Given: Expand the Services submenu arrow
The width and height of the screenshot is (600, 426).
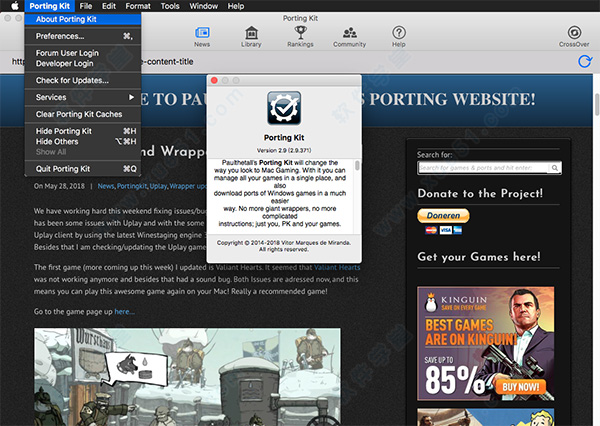Looking at the screenshot, I should pyautogui.click(x=131, y=97).
